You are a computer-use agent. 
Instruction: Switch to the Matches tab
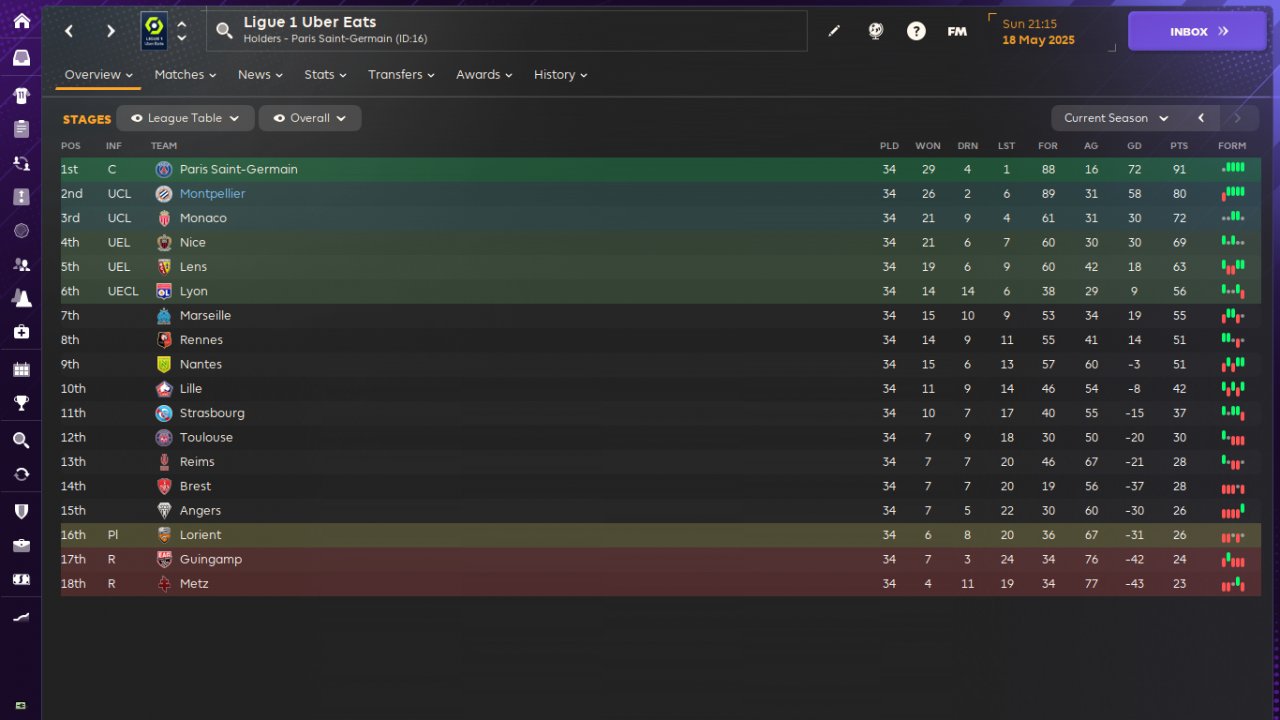pyautogui.click(x=185, y=74)
